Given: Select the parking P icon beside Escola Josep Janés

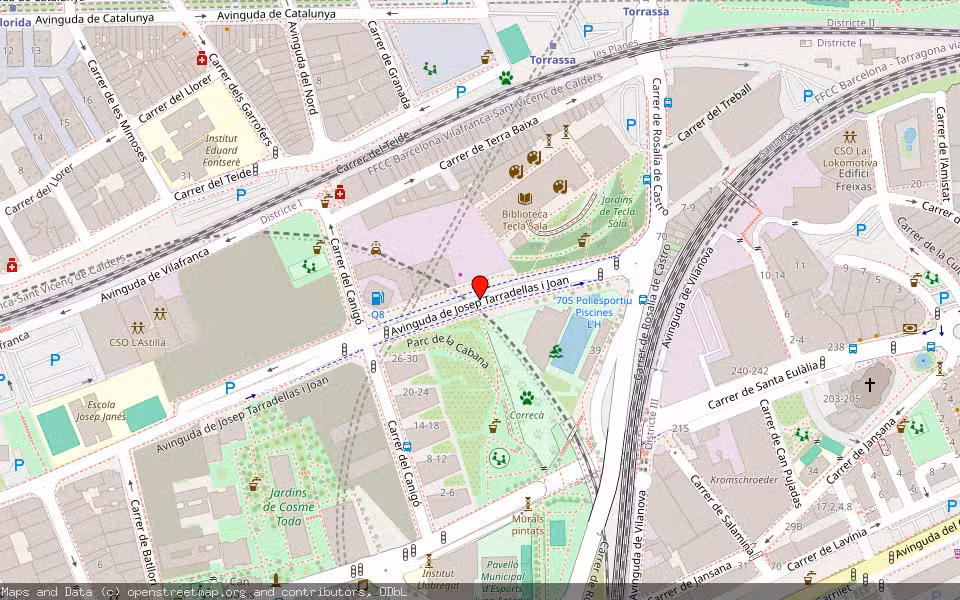Looking at the screenshot, I should click(230, 388).
